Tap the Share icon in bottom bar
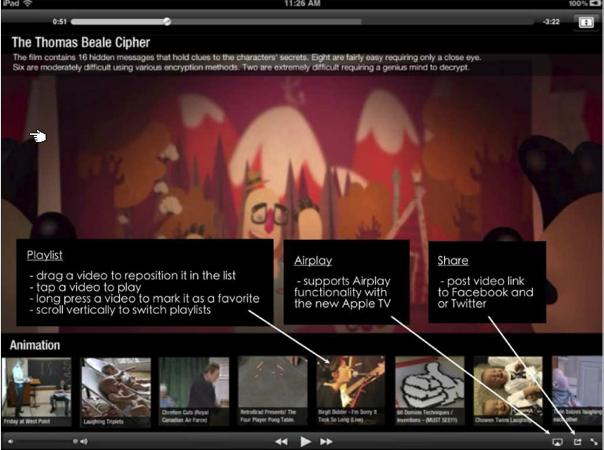604x450 pixels. (x=577, y=442)
